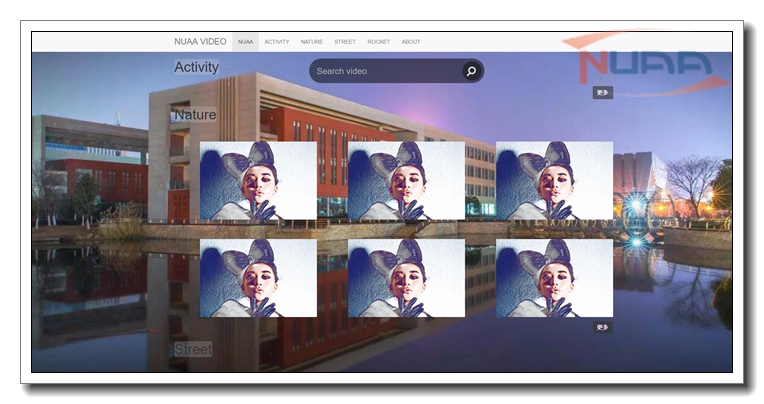
Task: Click the 更多 button under the video grid
Action: point(602,327)
